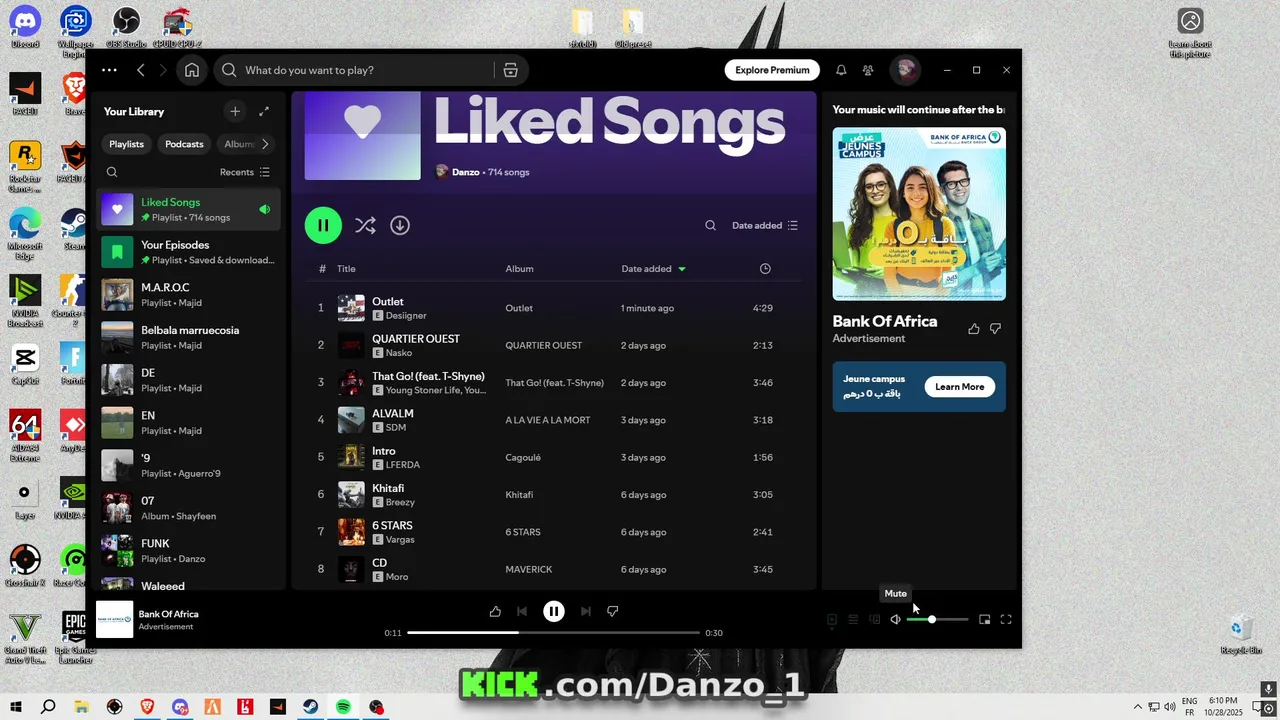The width and height of the screenshot is (1280, 720).
Task: Click Learn More on the ad
Action: (x=959, y=387)
